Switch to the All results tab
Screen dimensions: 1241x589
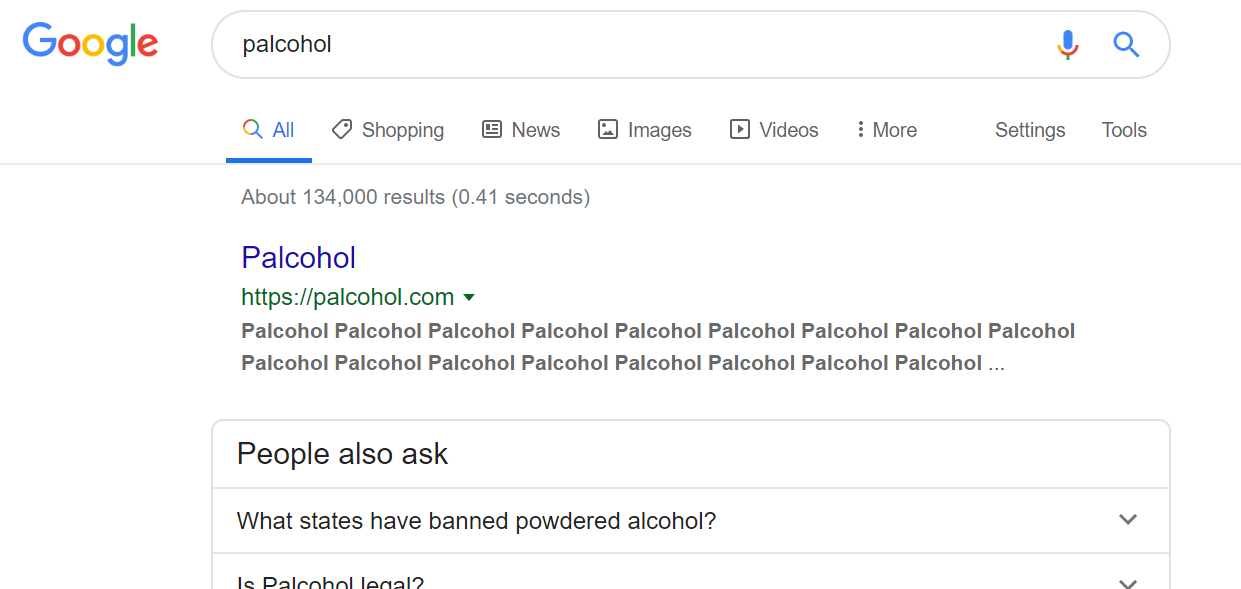pyautogui.click(x=270, y=130)
